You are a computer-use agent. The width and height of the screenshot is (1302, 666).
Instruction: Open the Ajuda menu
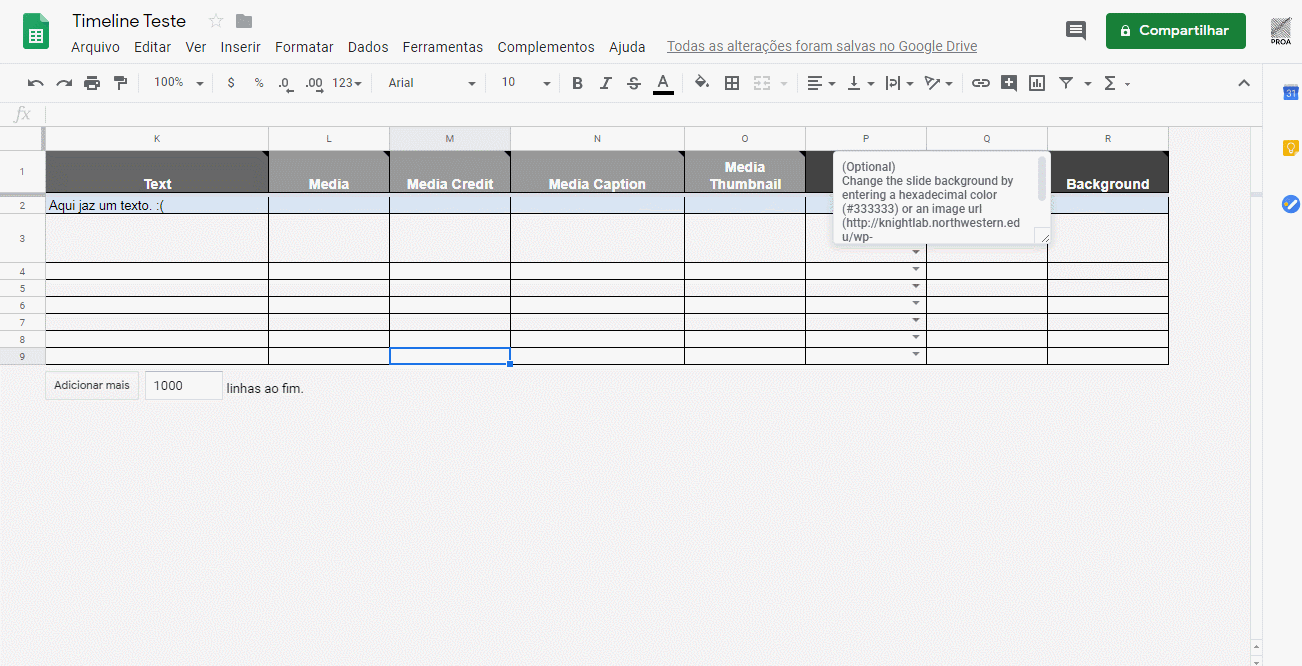click(x=627, y=47)
